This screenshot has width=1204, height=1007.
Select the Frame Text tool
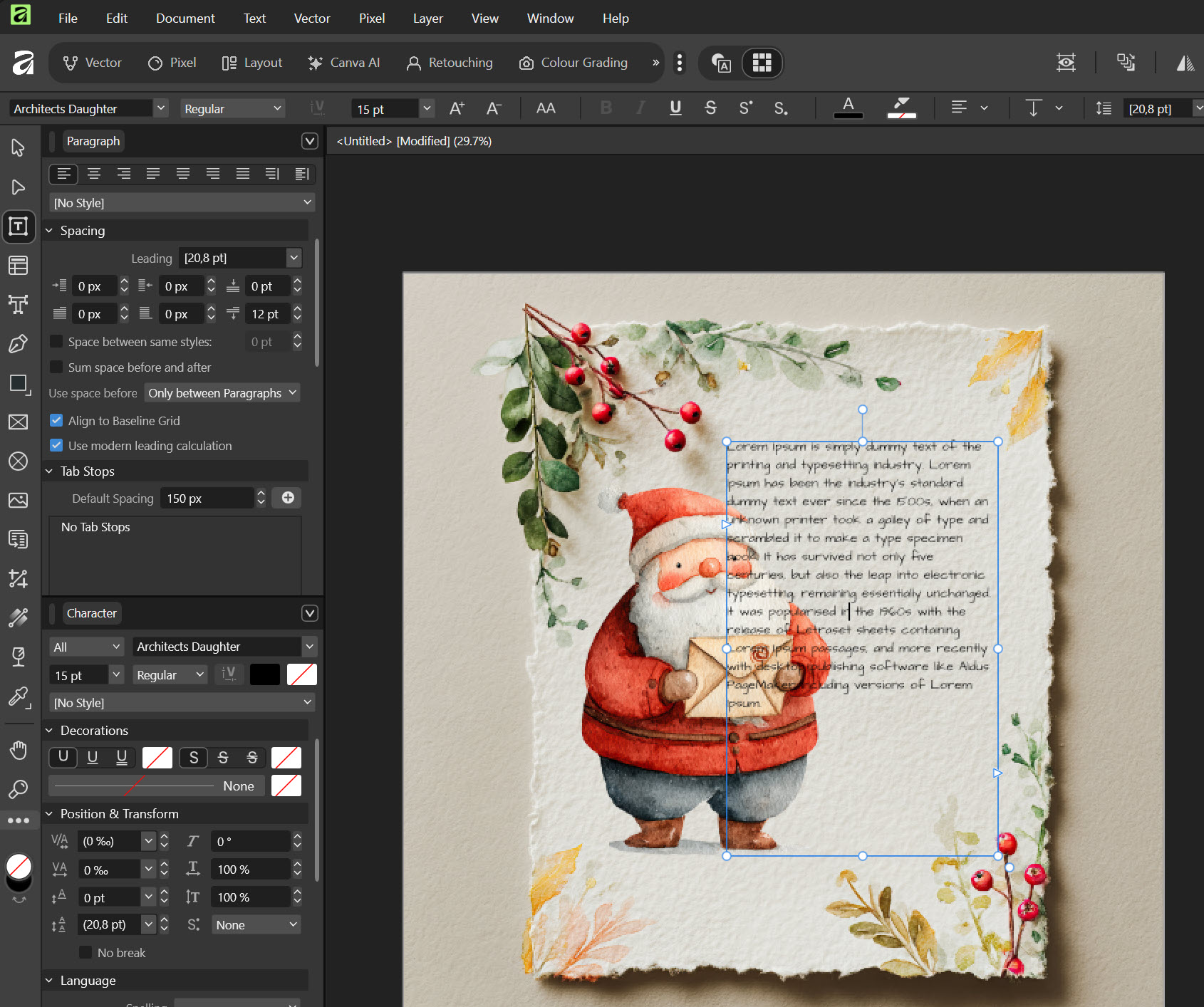(19, 226)
